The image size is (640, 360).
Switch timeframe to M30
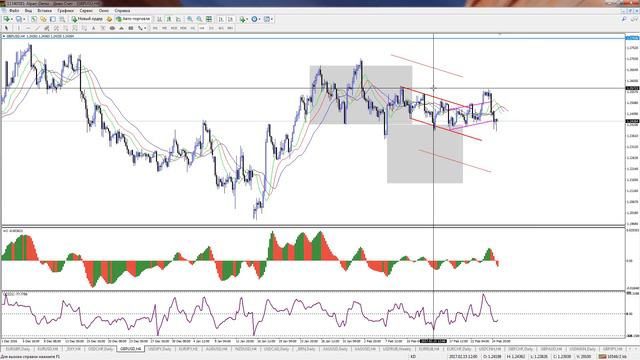pos(183,28)
